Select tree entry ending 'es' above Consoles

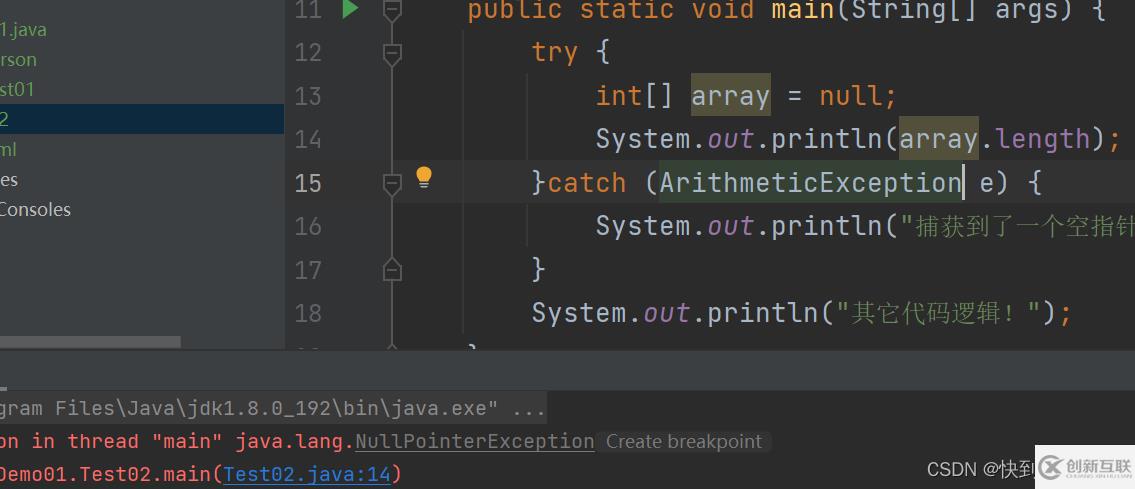9,179
